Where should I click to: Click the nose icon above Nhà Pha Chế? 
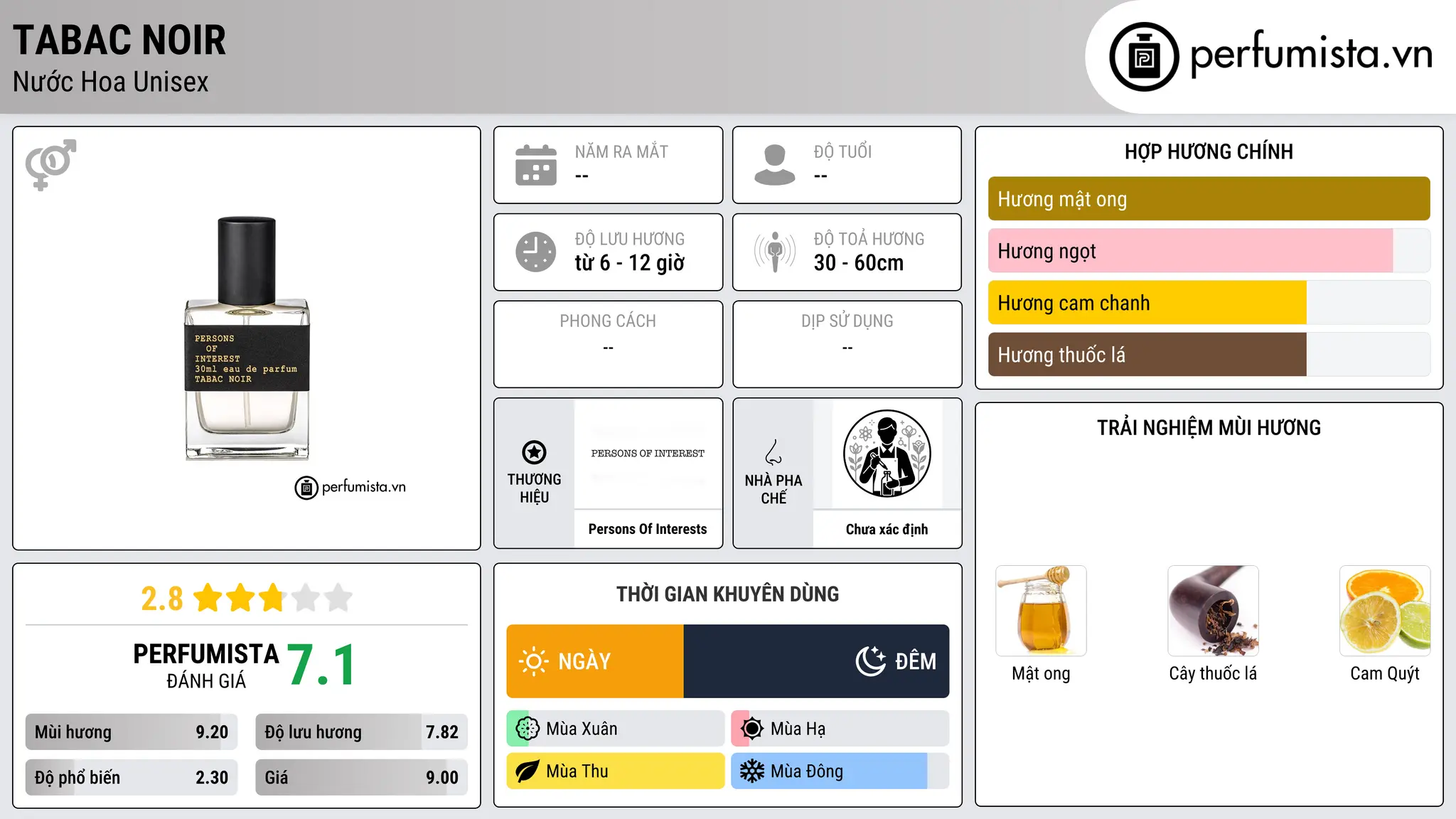(773, 452)
